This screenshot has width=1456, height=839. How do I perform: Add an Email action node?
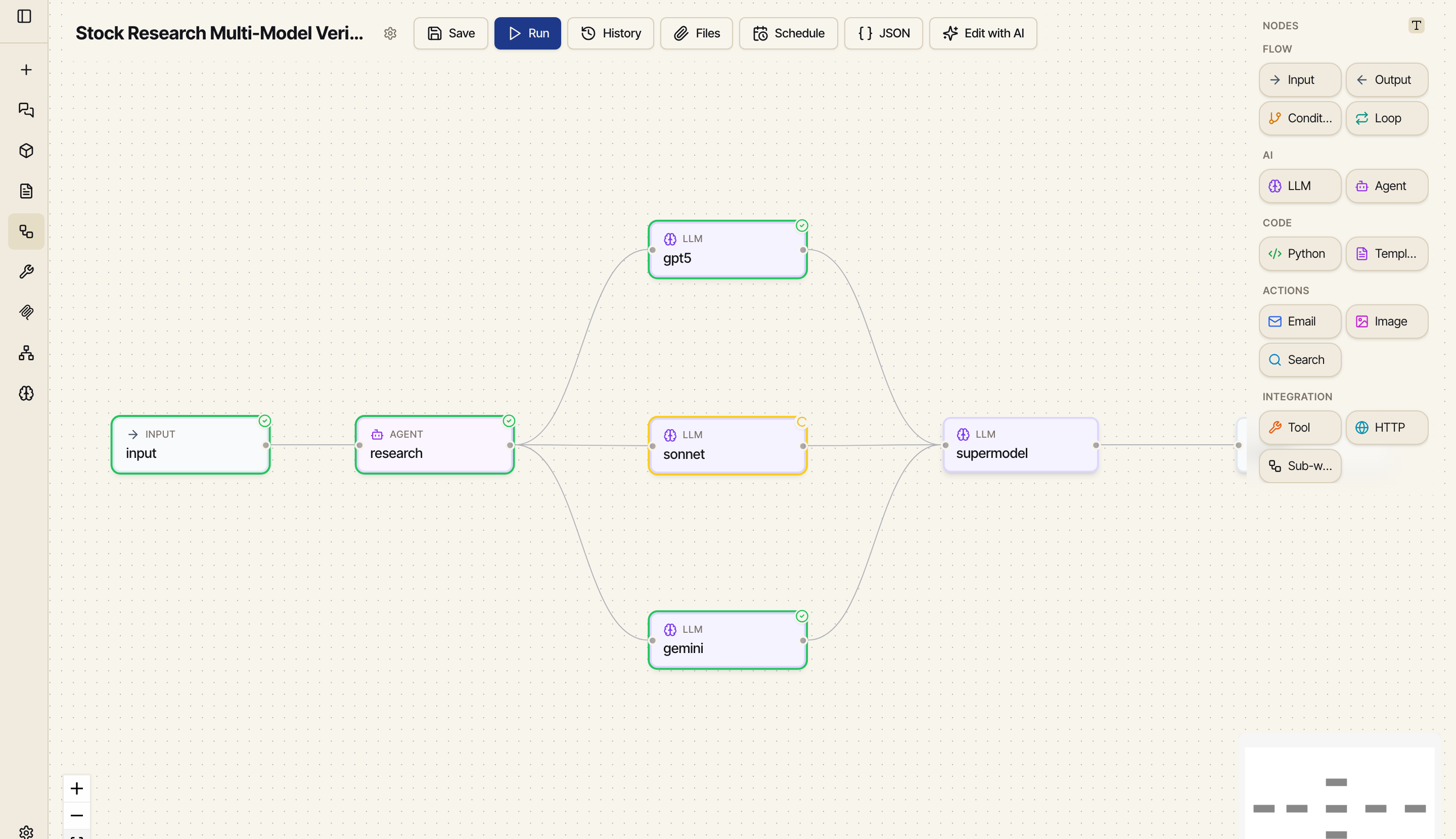(x=1300, y=321)
